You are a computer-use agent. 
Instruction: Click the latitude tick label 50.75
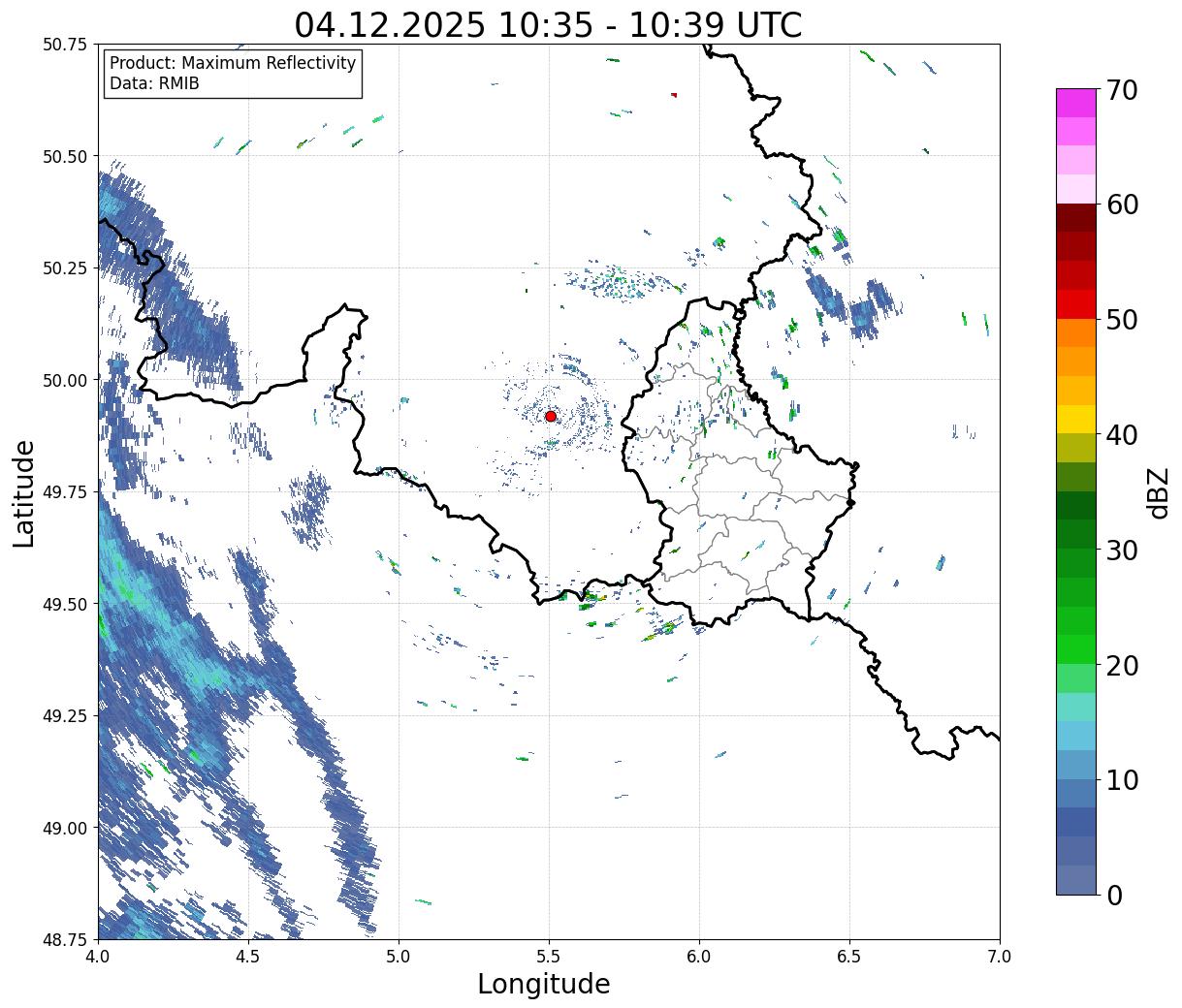[x=65, y=45]
